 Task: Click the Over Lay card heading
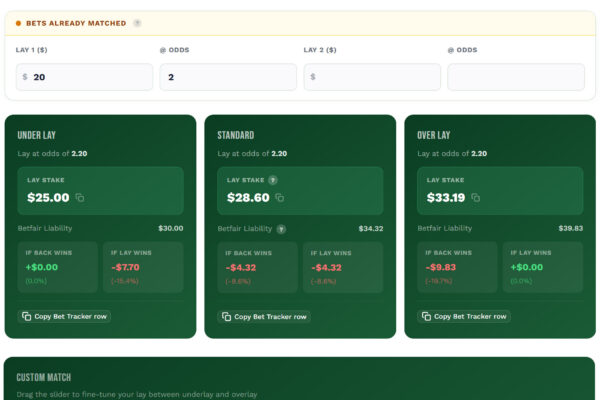[x=434, y=135]
